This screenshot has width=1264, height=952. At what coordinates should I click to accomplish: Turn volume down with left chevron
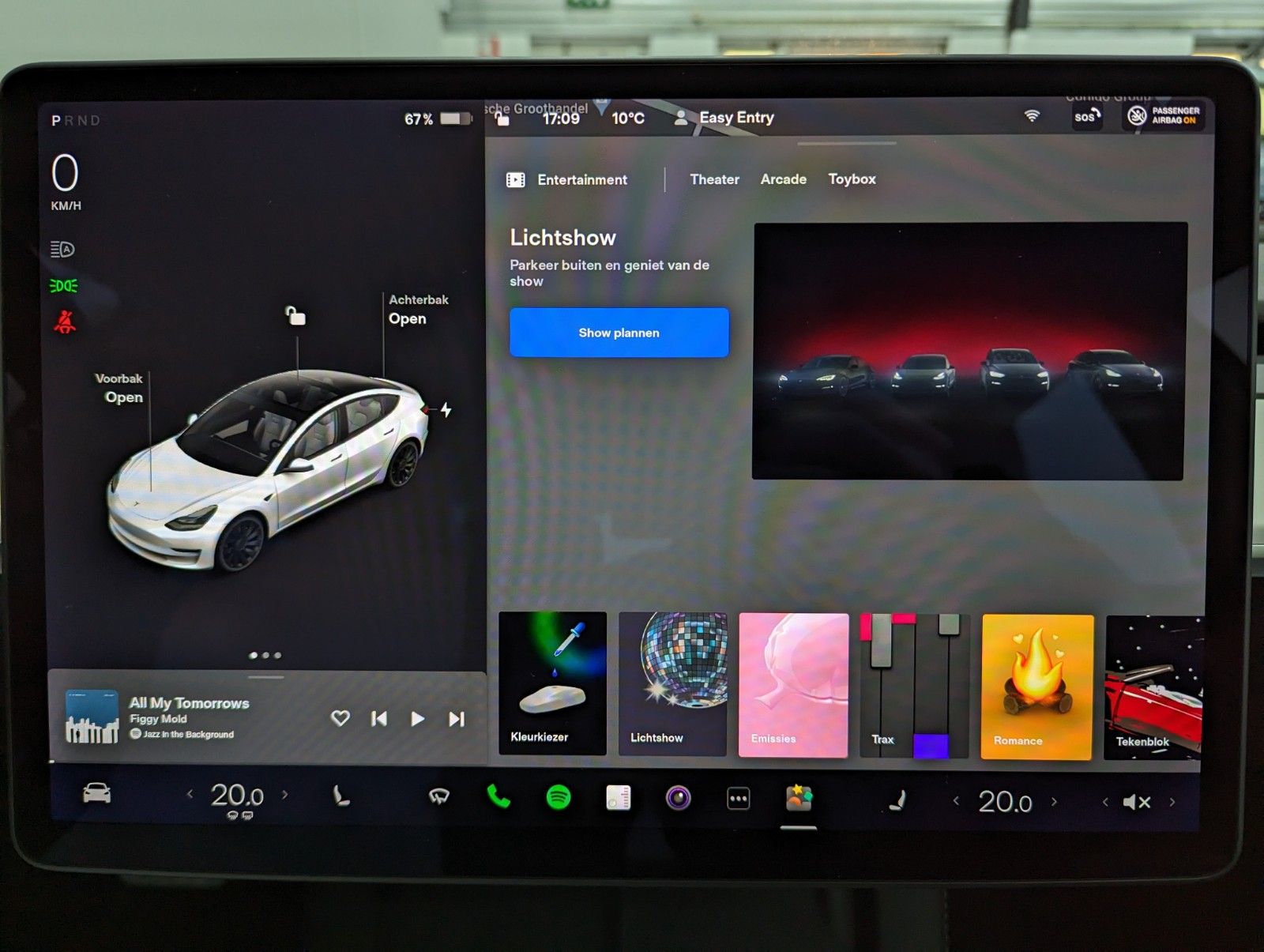tap(1105, 803)
